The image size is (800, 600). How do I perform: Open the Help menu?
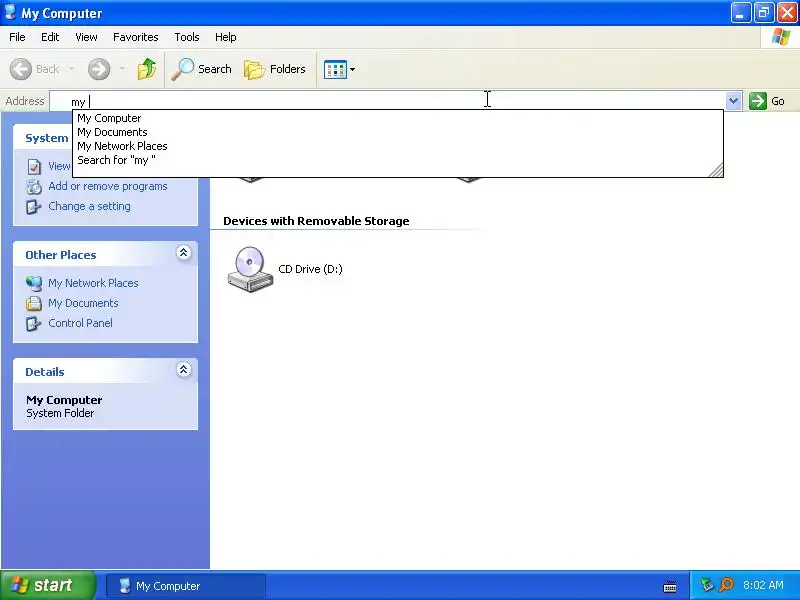pyautogui.click(x=226, y=37)
